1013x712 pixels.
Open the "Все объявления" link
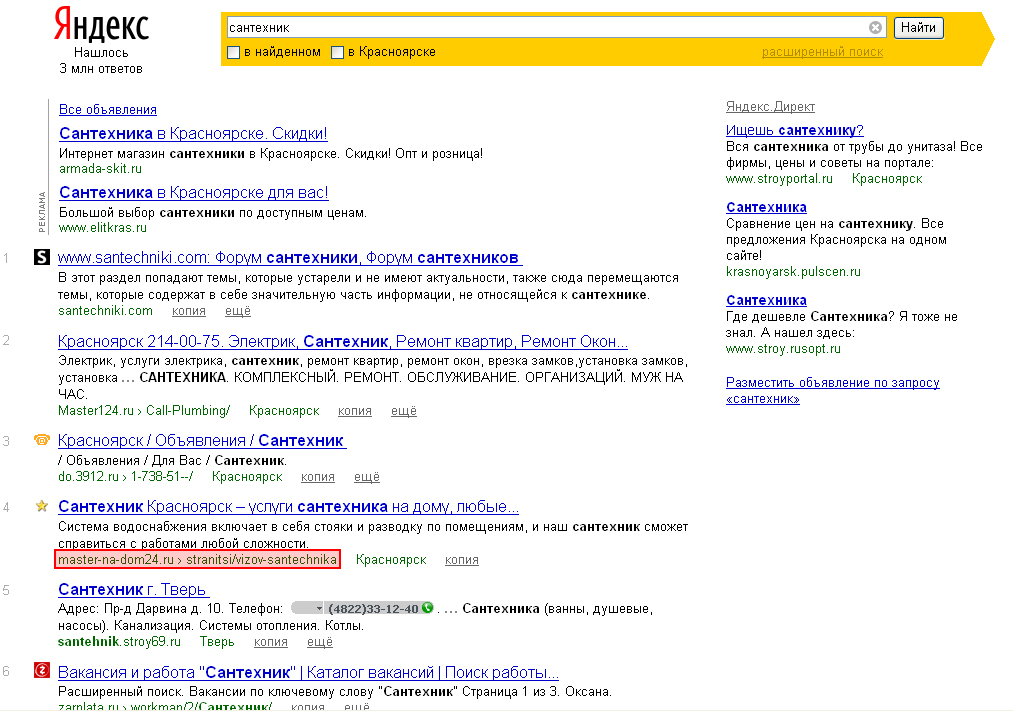108,110
